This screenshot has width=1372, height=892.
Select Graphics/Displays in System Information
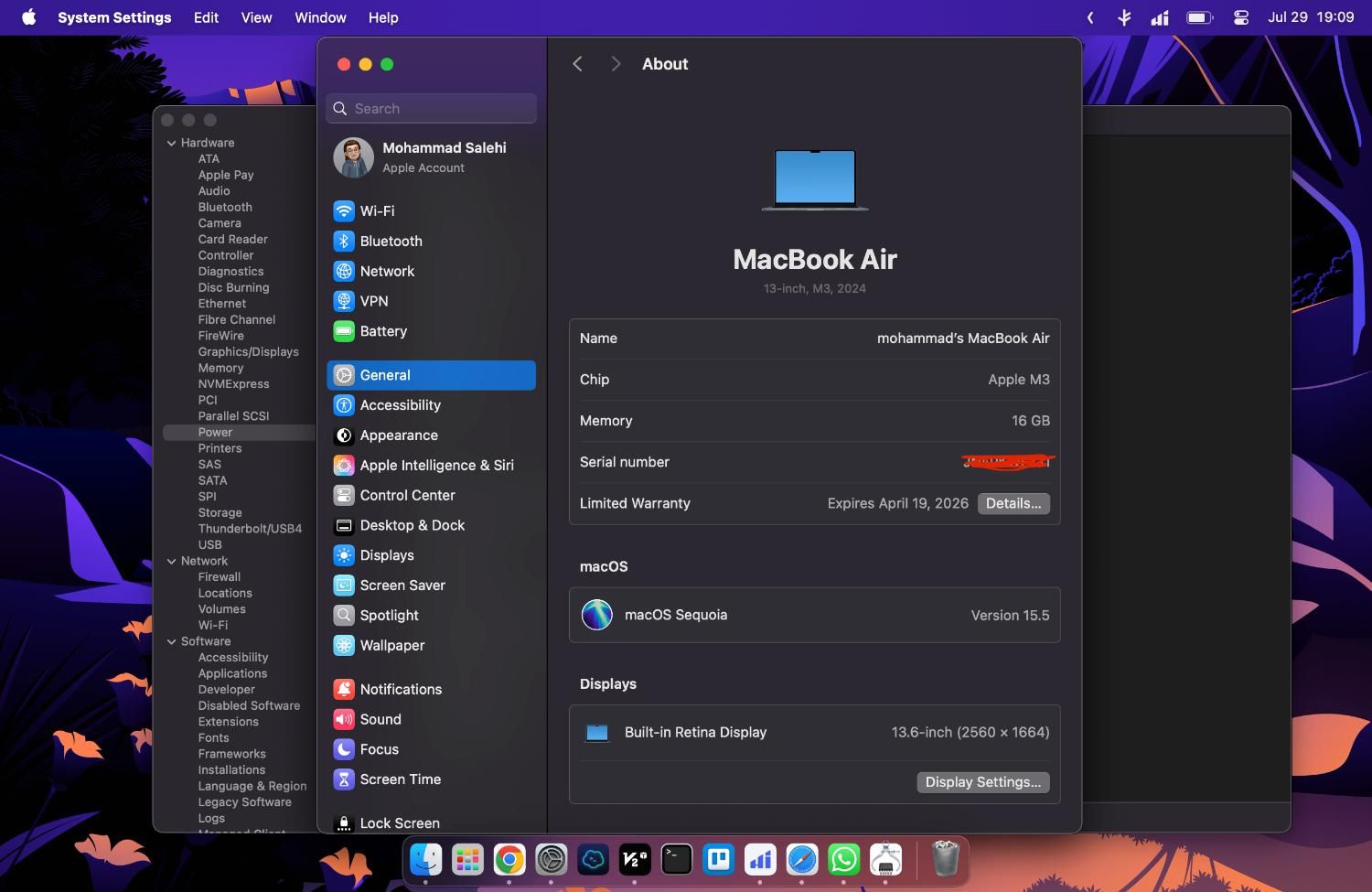click(249, 352)
